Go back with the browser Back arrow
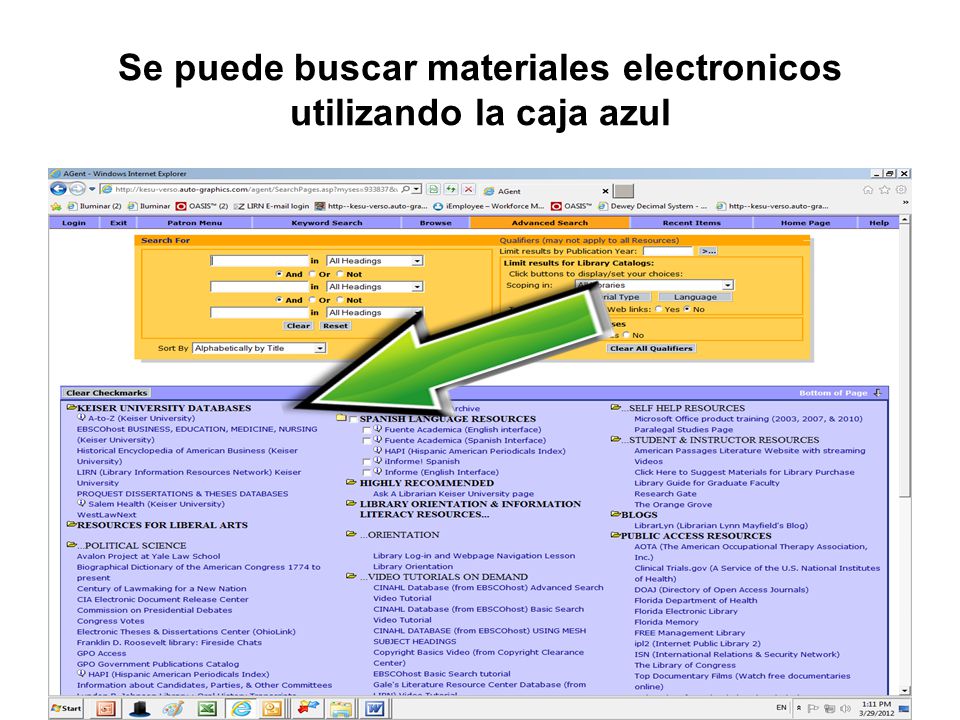This screenshot has height=720, width=960. coord(58,189)
